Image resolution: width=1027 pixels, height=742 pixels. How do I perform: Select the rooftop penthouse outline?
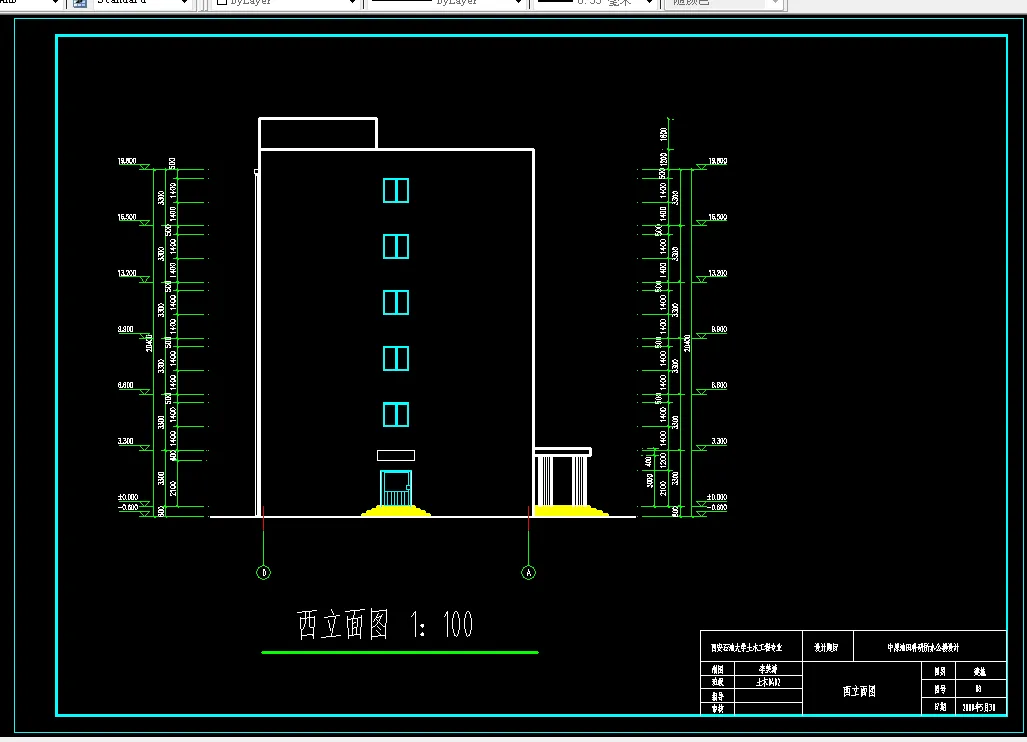[318, 134]
